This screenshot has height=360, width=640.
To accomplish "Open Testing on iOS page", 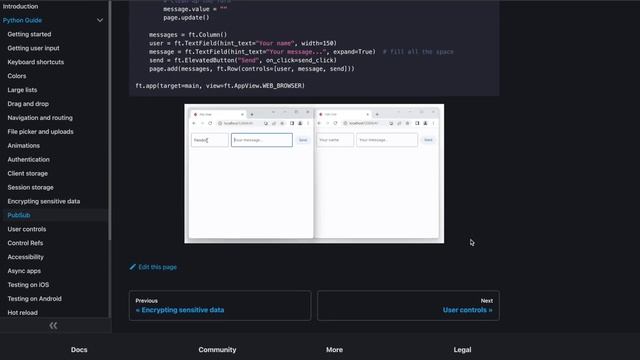I will (28, 284).
